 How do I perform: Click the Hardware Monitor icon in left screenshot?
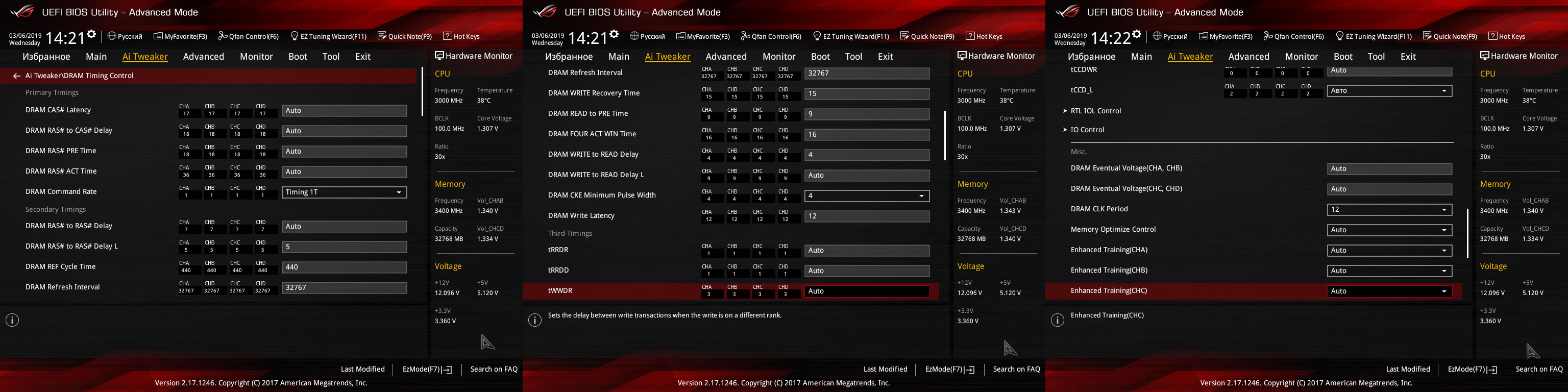coord(439,56)
